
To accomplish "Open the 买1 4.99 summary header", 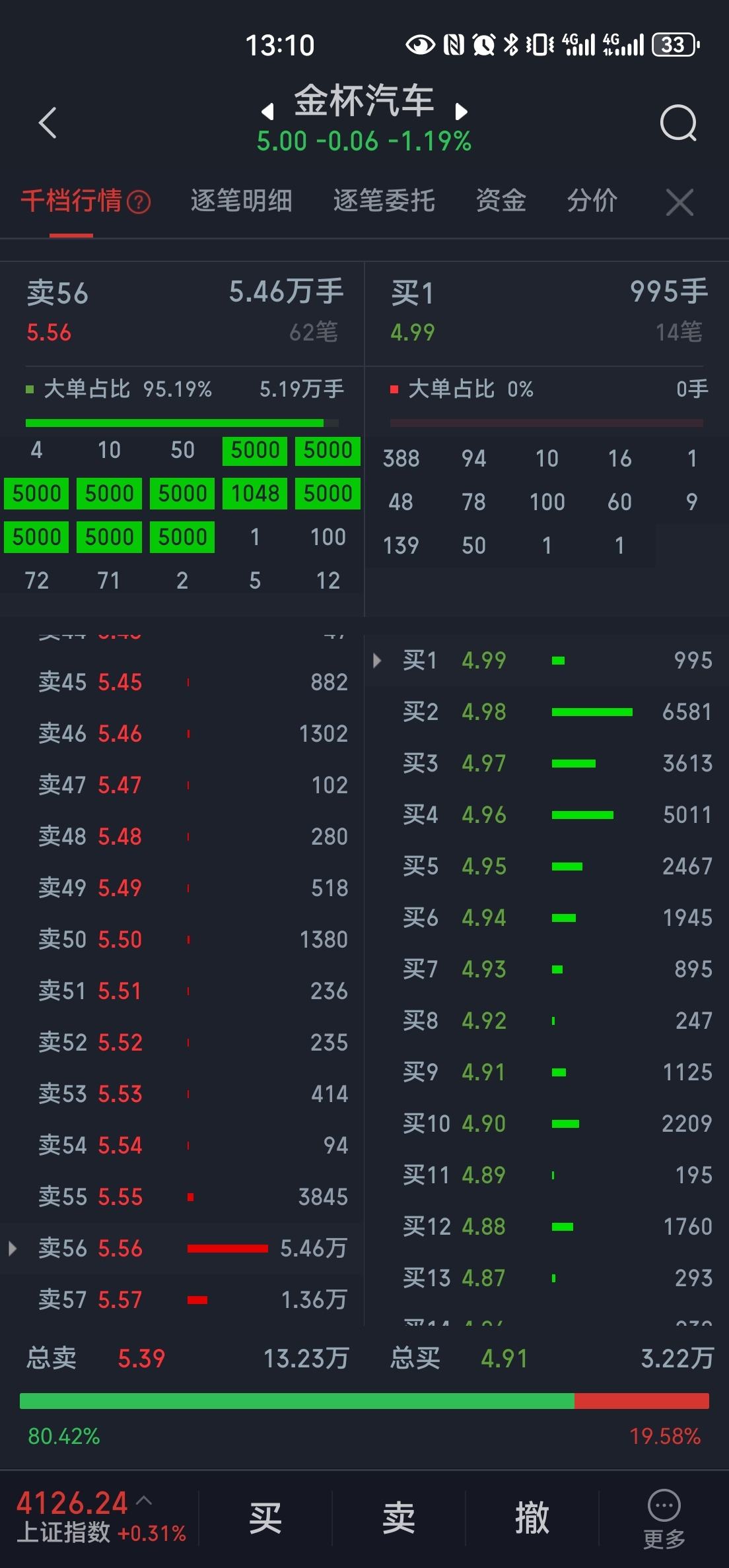I will coord(548,311).
